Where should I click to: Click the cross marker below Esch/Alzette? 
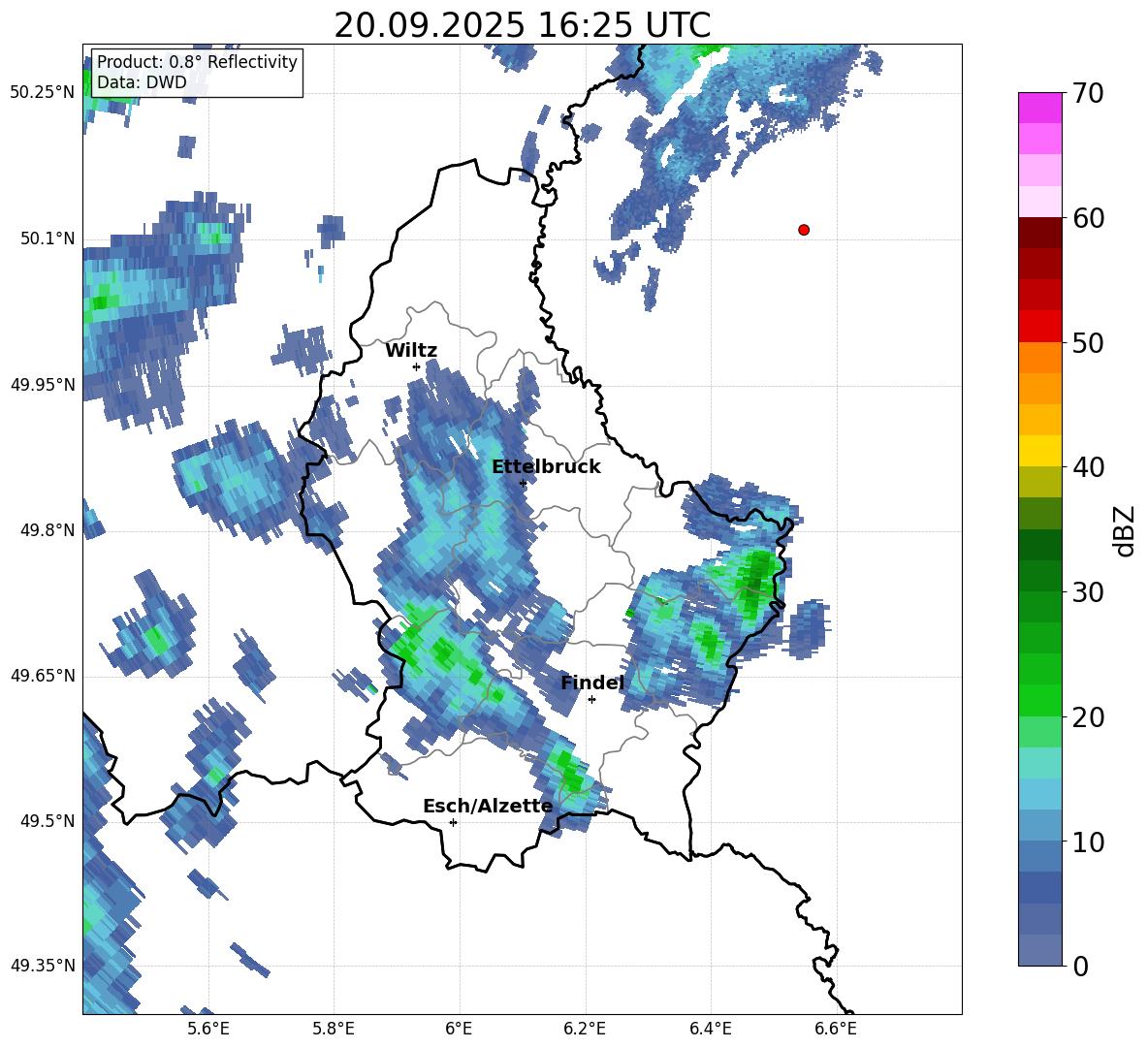coord(453,822)
